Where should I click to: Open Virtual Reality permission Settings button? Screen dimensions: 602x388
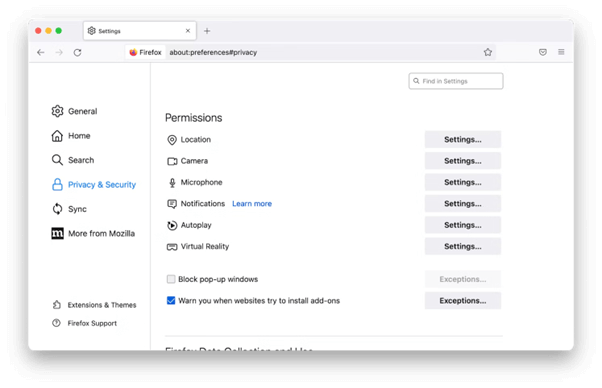pyautogui.click(x=463, y=246)
